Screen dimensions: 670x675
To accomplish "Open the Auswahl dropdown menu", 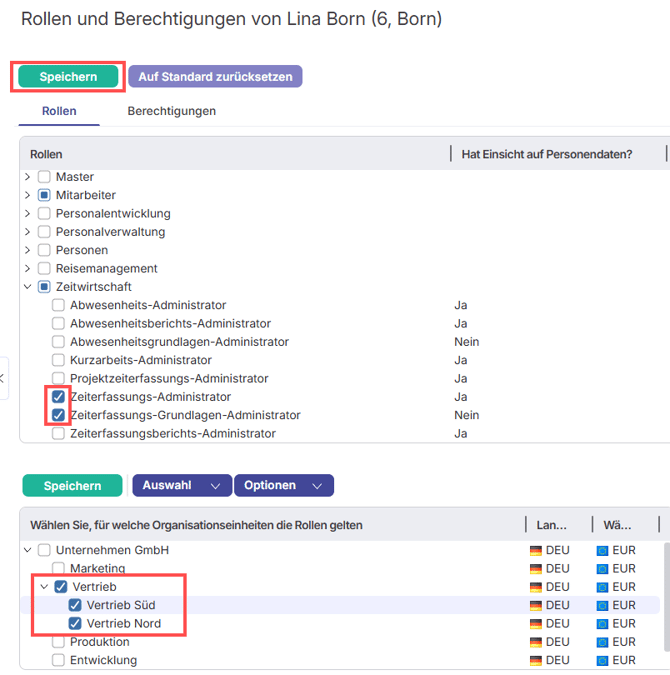I will (181, 485).
